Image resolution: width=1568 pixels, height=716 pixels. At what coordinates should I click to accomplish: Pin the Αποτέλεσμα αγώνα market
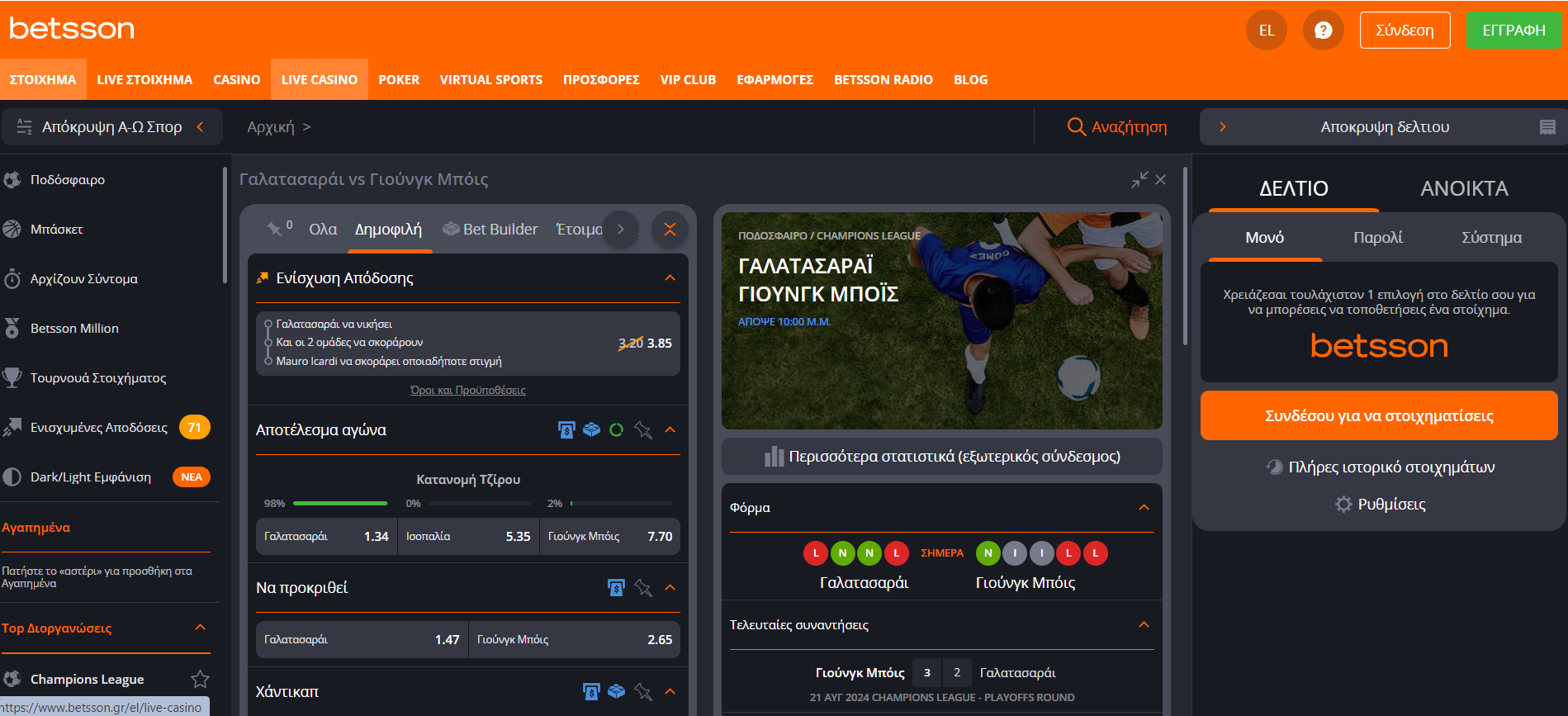tap(643, 429)
